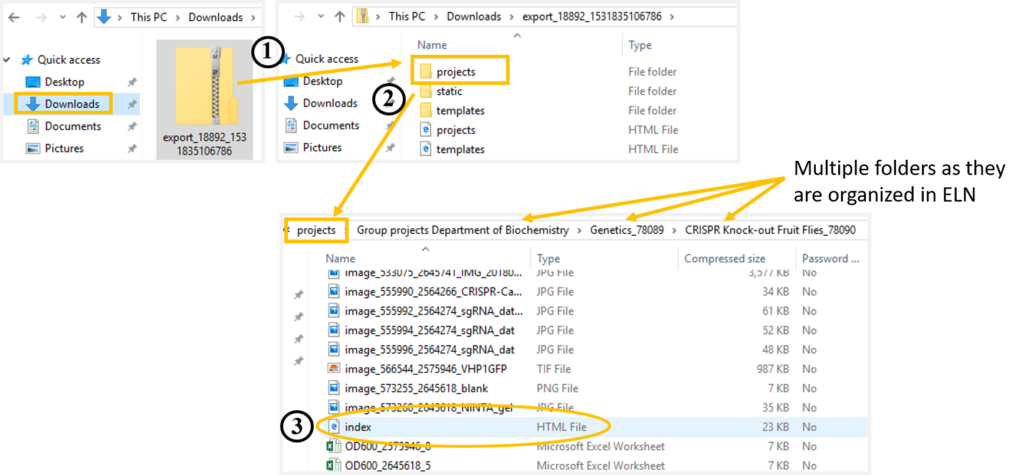Click 'HTML File' type of index row
1024x475 pixels.
pos(562,427)
